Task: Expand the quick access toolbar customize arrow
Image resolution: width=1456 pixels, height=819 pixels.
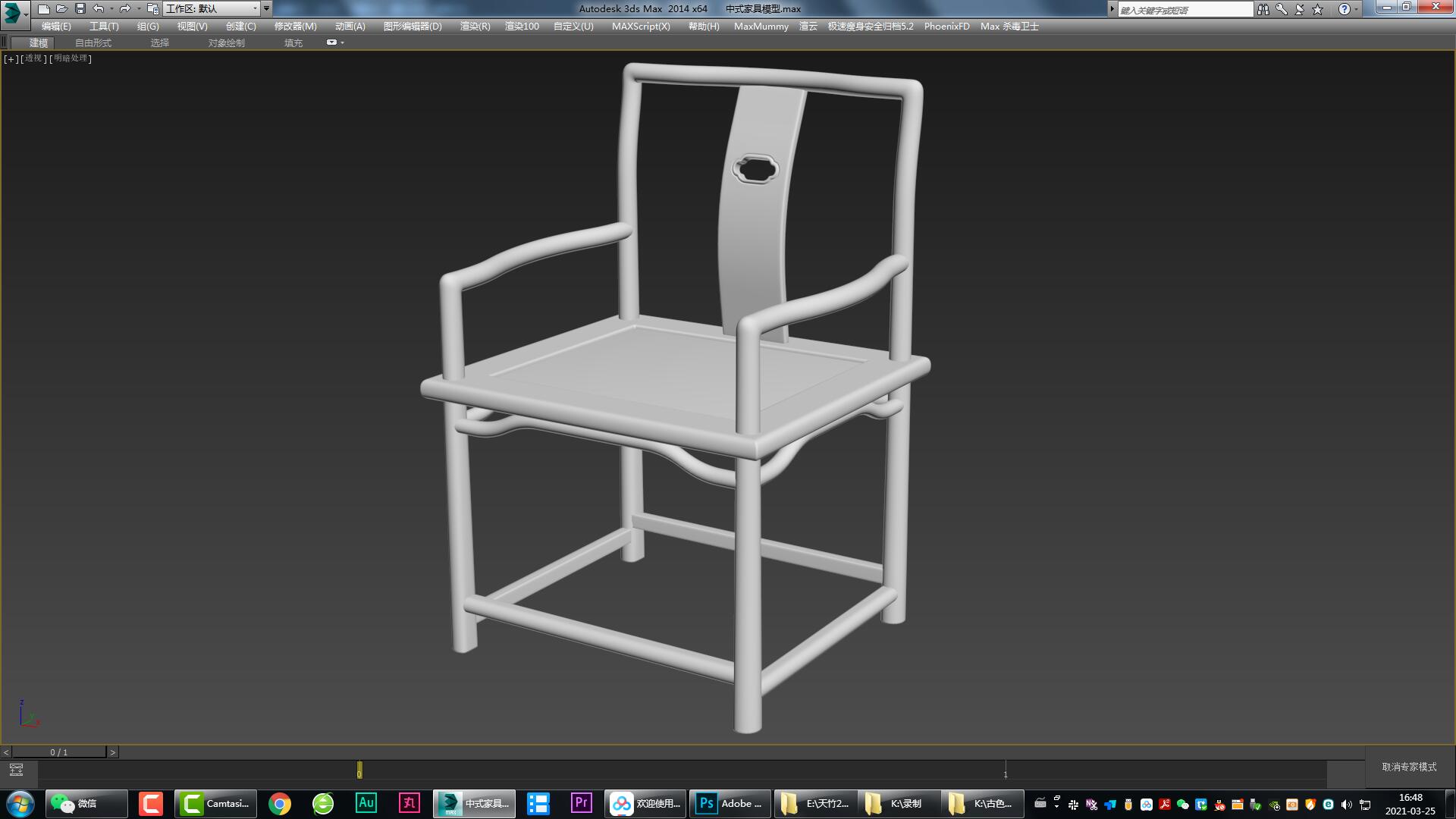Action: click(x=266, y=9)
